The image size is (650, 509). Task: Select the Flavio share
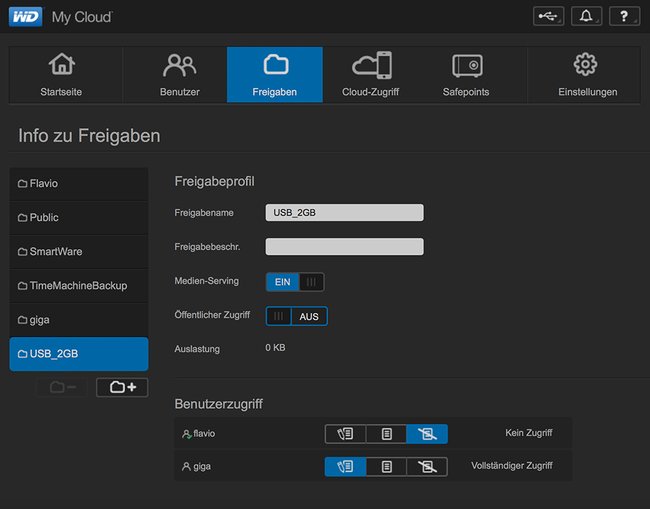pos(79,184)
